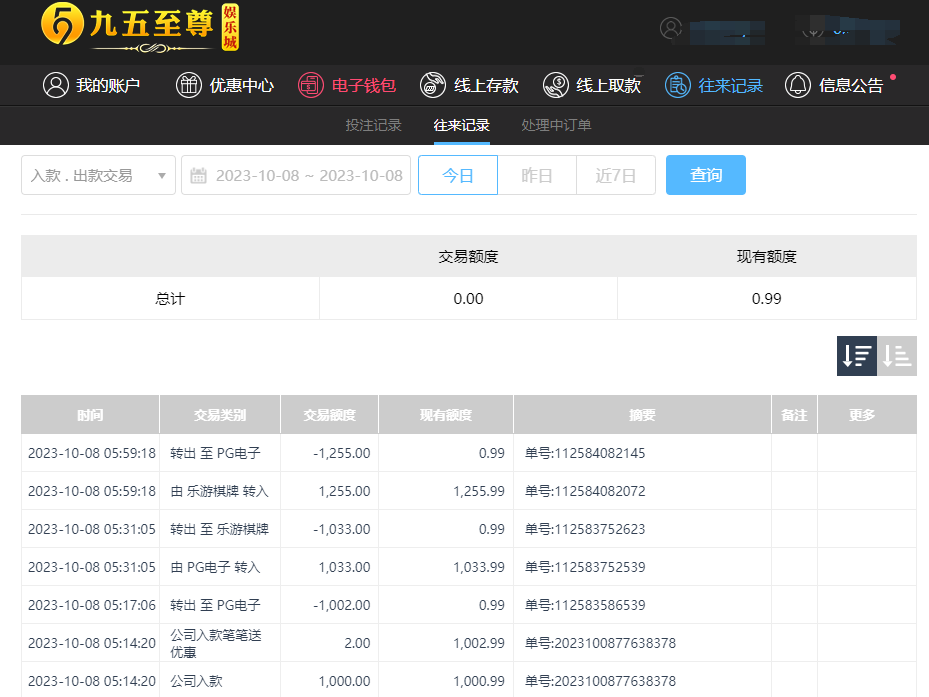Screen dimensions: 929x697
Task: Open 线上存款 deposit icon
Action: [x=433, y=85]
